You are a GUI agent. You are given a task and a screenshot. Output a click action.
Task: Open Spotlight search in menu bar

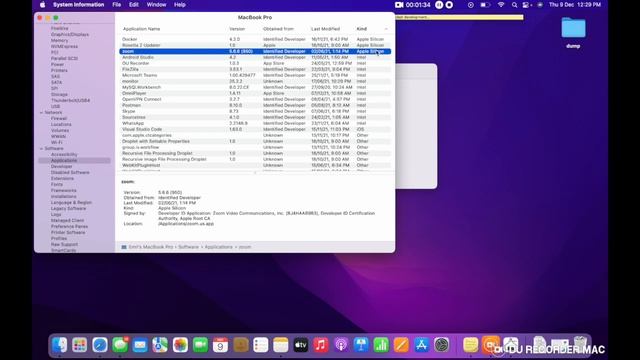[x=514, y=5]
